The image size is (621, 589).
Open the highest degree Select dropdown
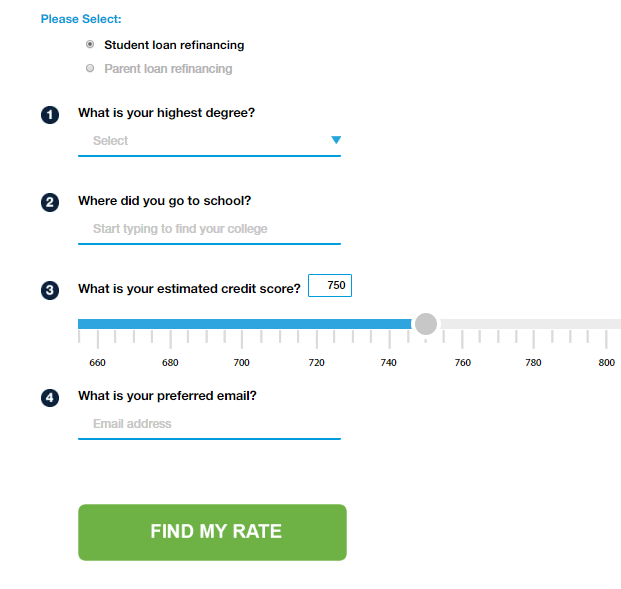coord(209,141)
